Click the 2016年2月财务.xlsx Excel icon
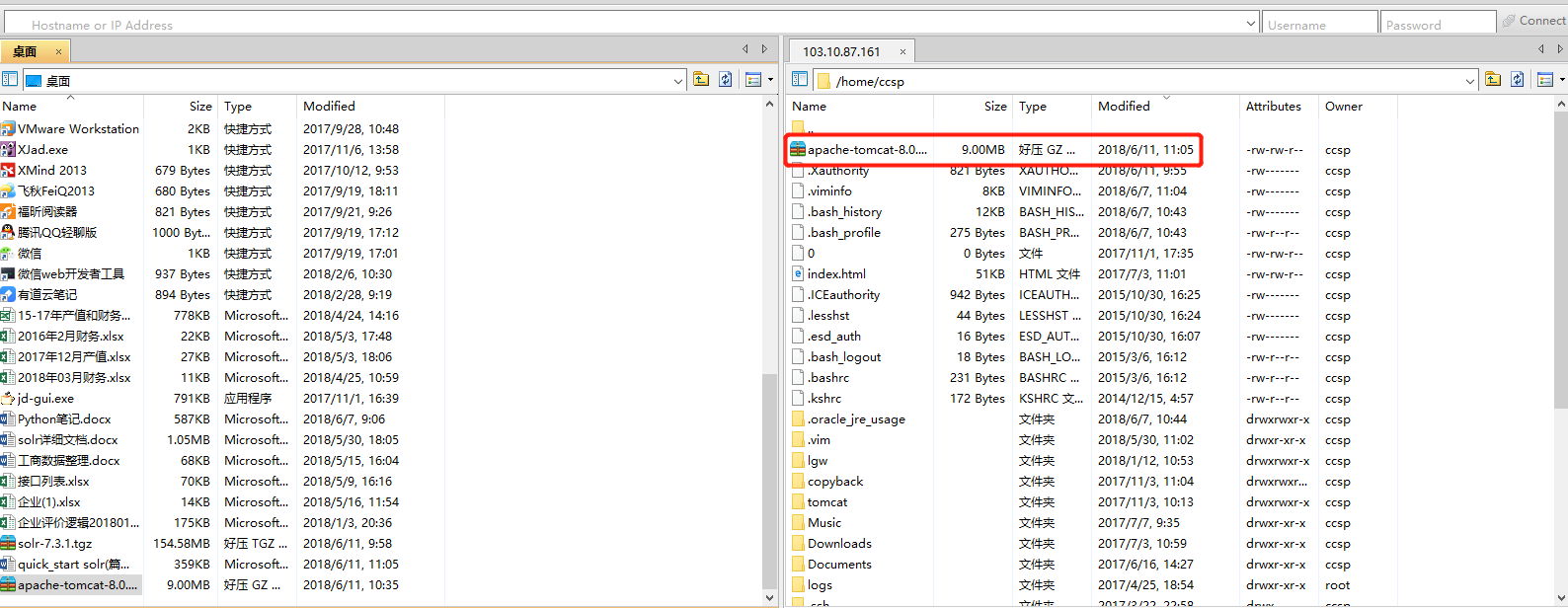The height and width of the screenshot is (608, 1568). point(8,336)
